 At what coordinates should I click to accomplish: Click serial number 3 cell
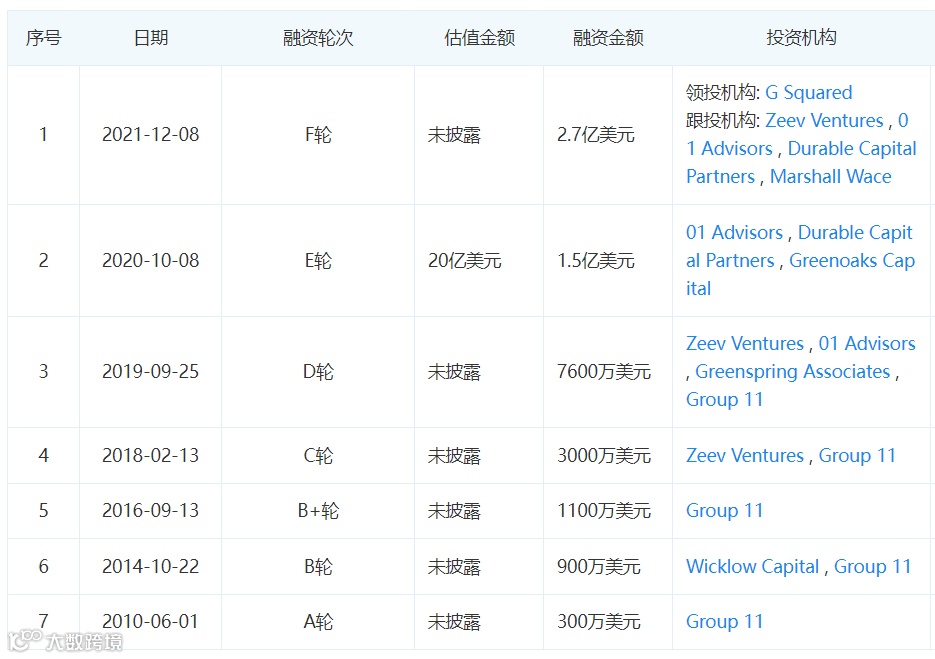pyautogui.click(x=43, y=372)
